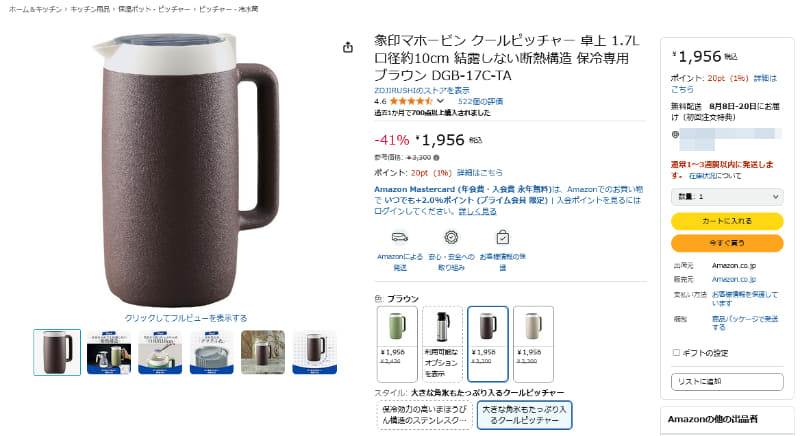Click the Amazon delivery truck icon
This screenshot has width=800, height=436.
[399, 237]
